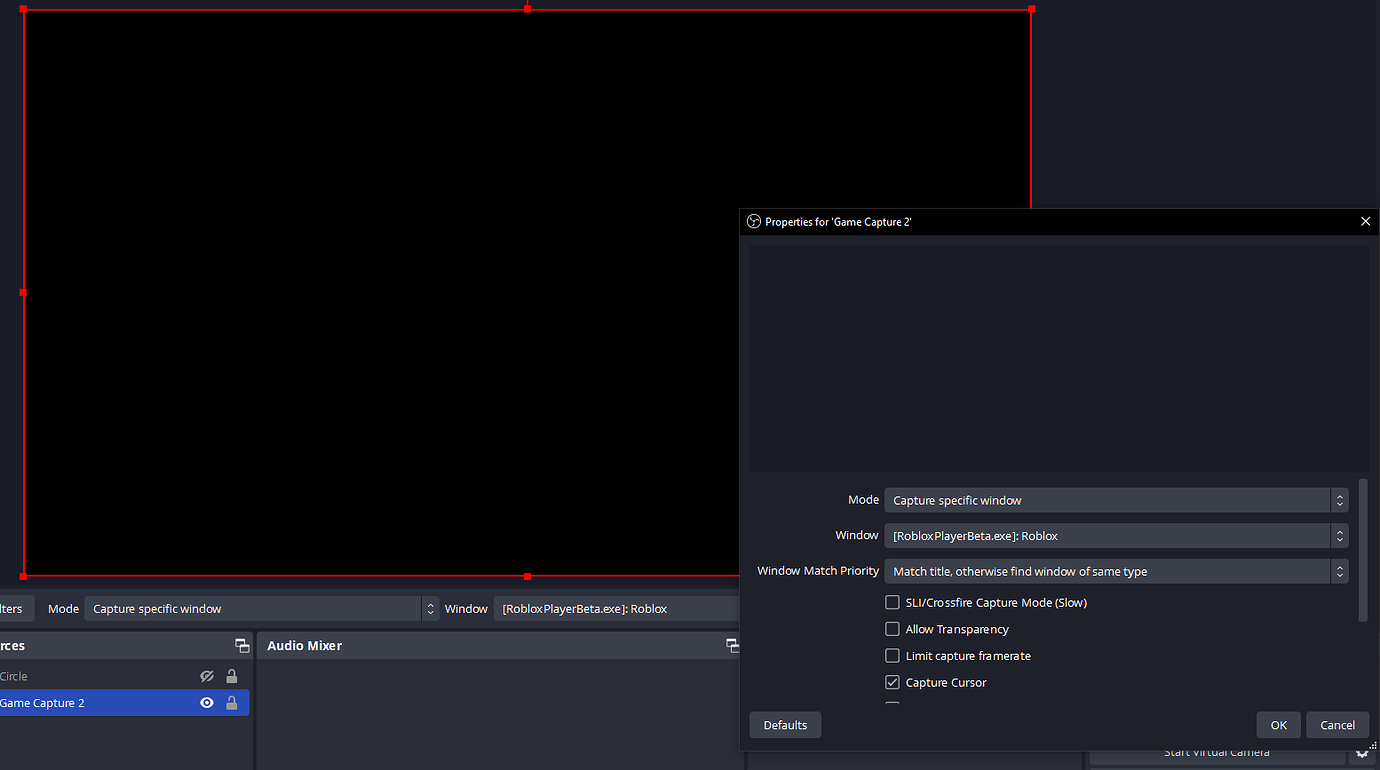
Task: Hide the Game Capture 2 source
Action: 207,702
